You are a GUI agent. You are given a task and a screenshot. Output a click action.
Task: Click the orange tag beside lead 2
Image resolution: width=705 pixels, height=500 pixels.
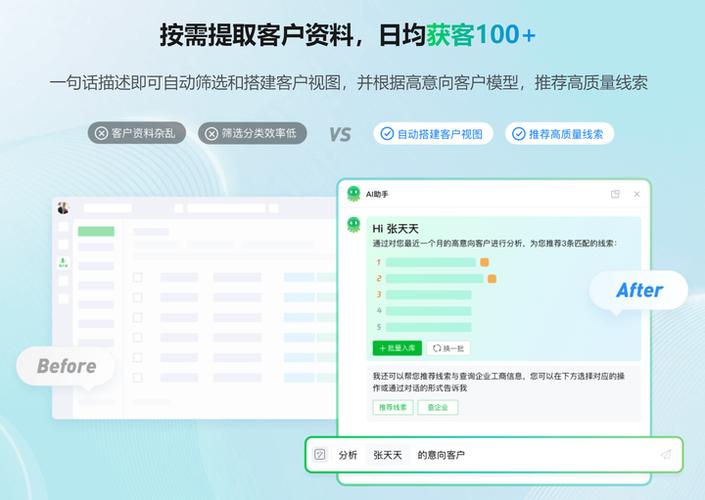492,279
